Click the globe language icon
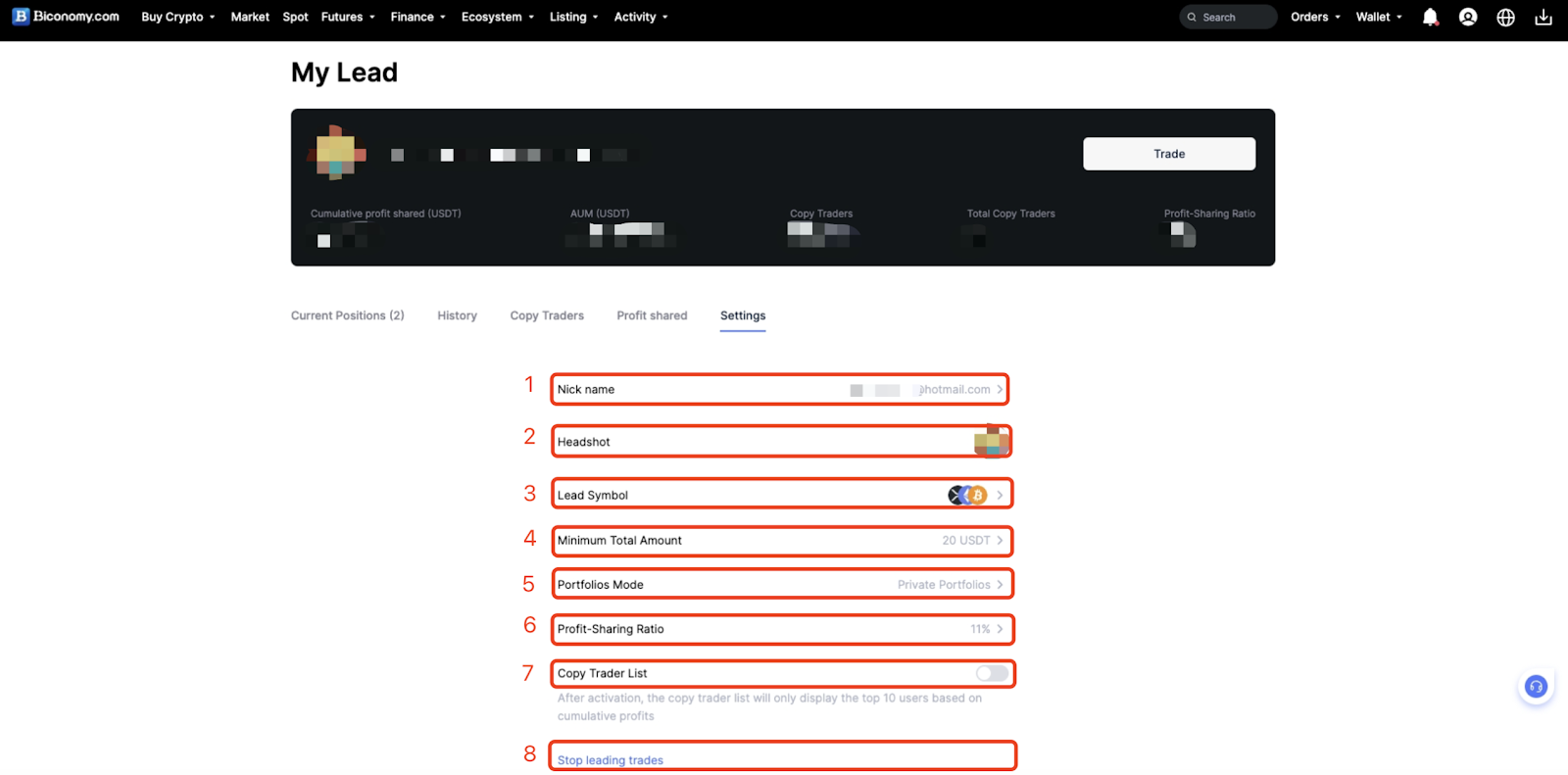 point(1505,17)
